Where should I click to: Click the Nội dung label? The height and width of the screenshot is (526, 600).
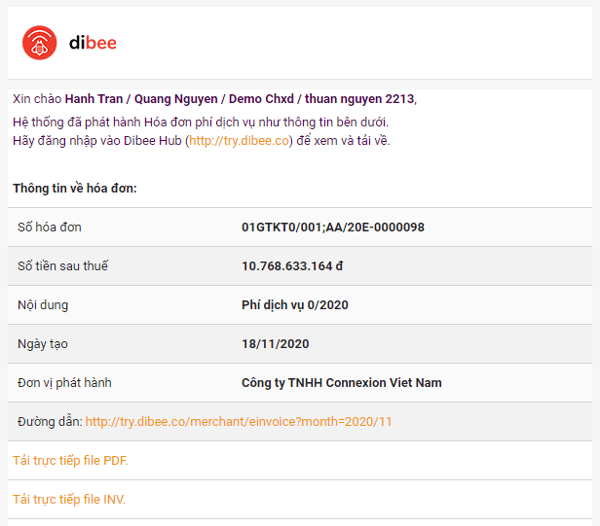[x=43, y=305]
